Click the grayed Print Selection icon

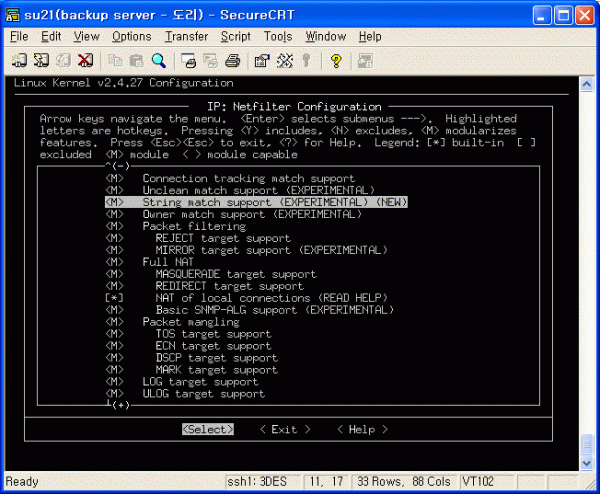210,60
